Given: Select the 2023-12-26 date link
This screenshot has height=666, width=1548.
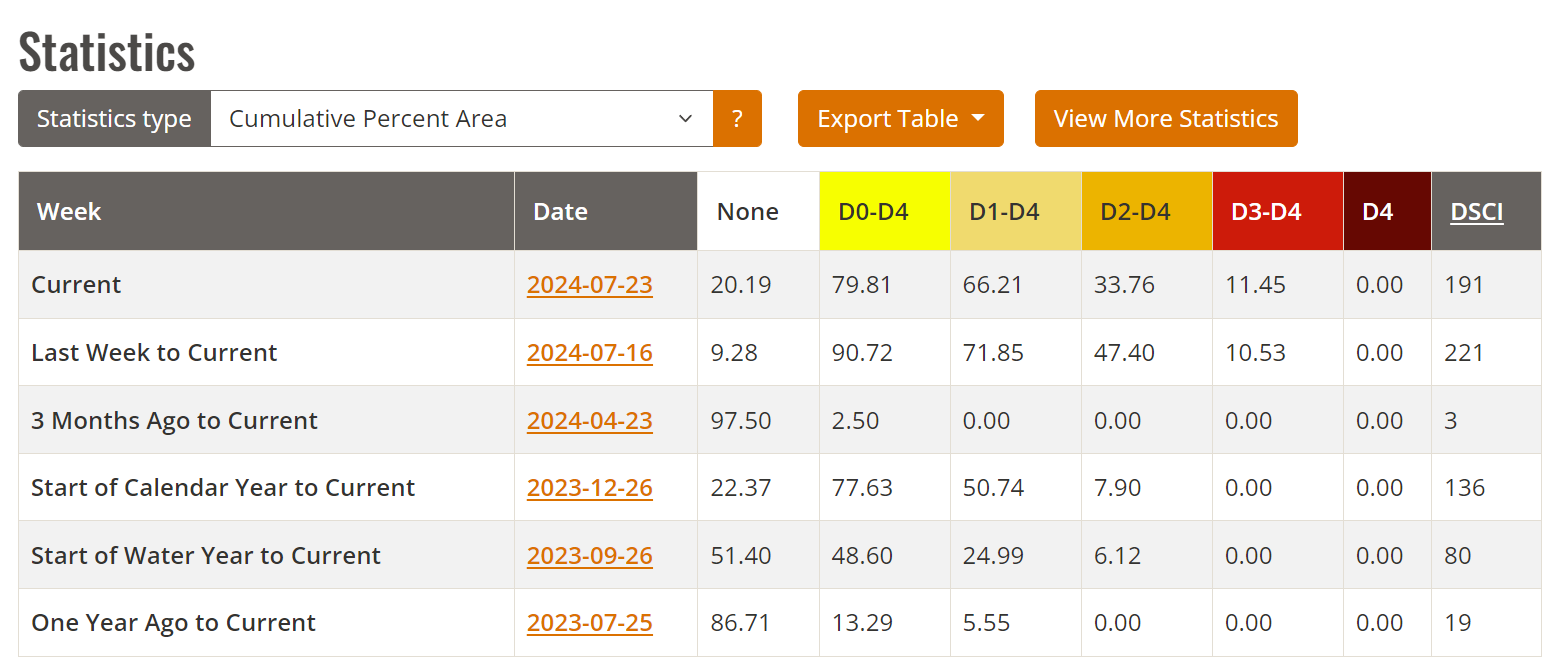Looking at the screenshot, I should (x=590, y=487).
